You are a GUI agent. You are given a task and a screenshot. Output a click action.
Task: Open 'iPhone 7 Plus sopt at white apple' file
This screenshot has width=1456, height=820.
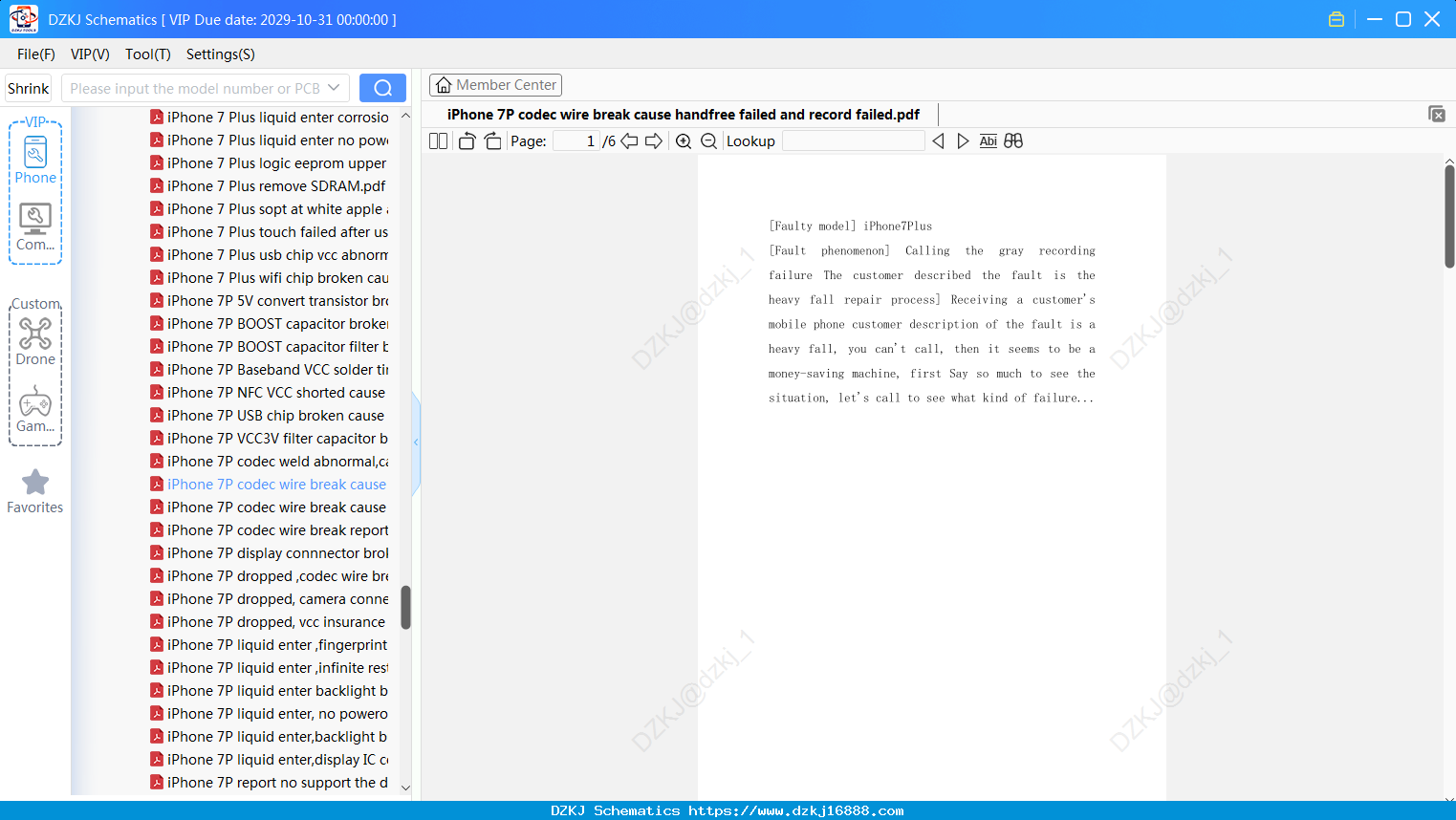click(x=278, y=209)
